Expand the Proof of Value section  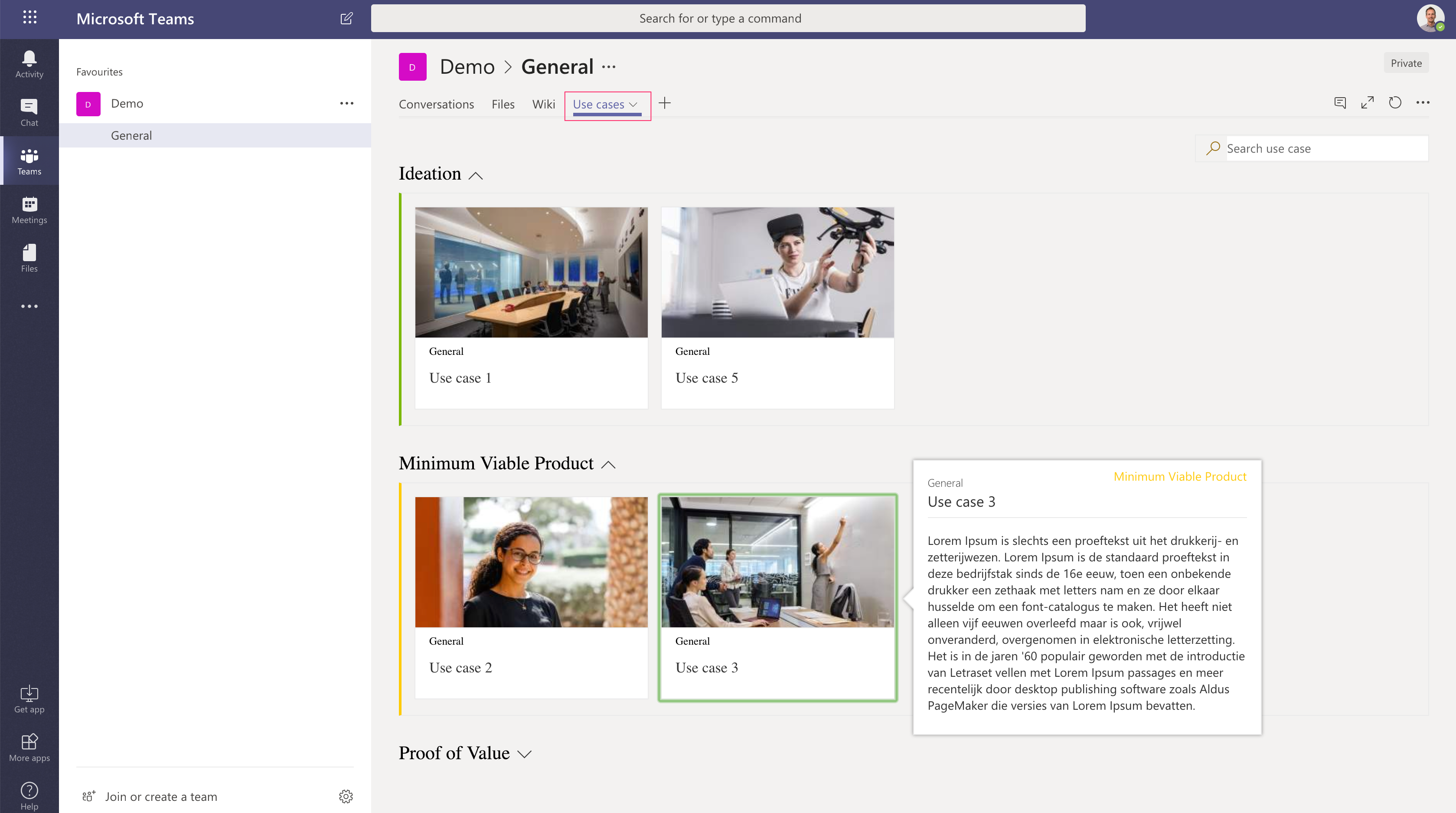coord(525,754)
